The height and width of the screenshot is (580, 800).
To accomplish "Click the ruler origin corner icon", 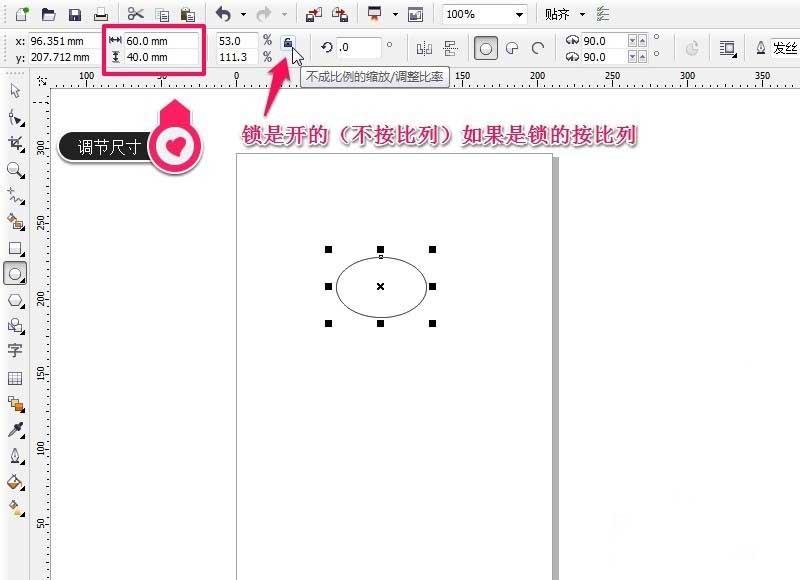I will click(x=42, y=81).
